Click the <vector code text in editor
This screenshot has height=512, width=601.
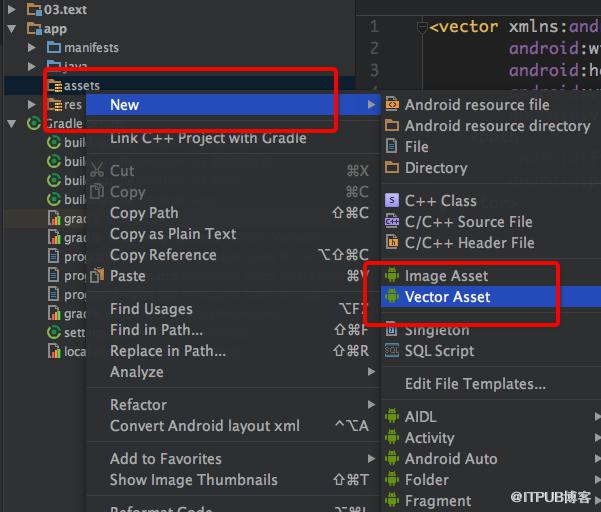463,26
